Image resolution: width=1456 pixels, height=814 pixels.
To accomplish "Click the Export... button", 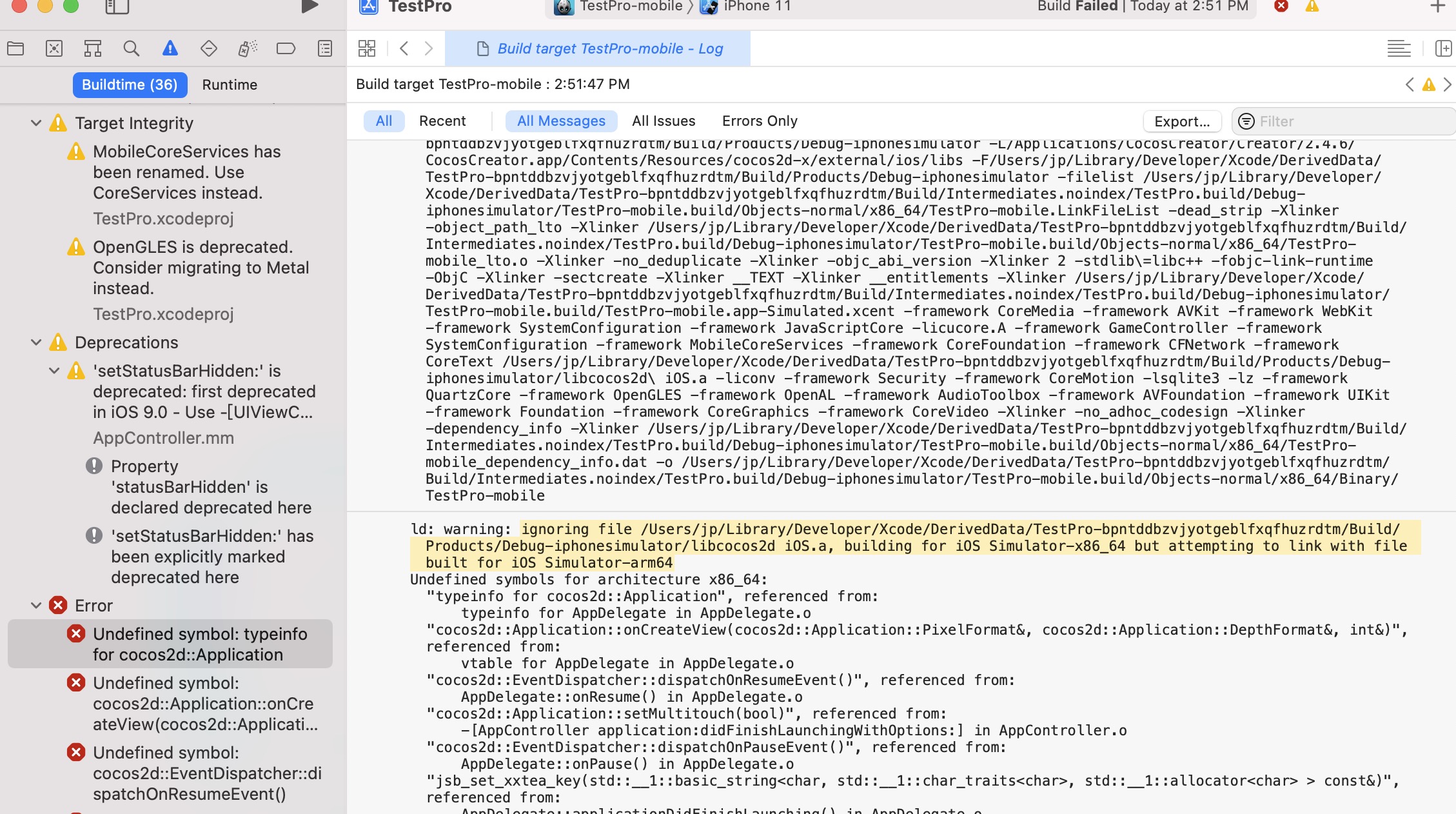I will [1181, 121].
